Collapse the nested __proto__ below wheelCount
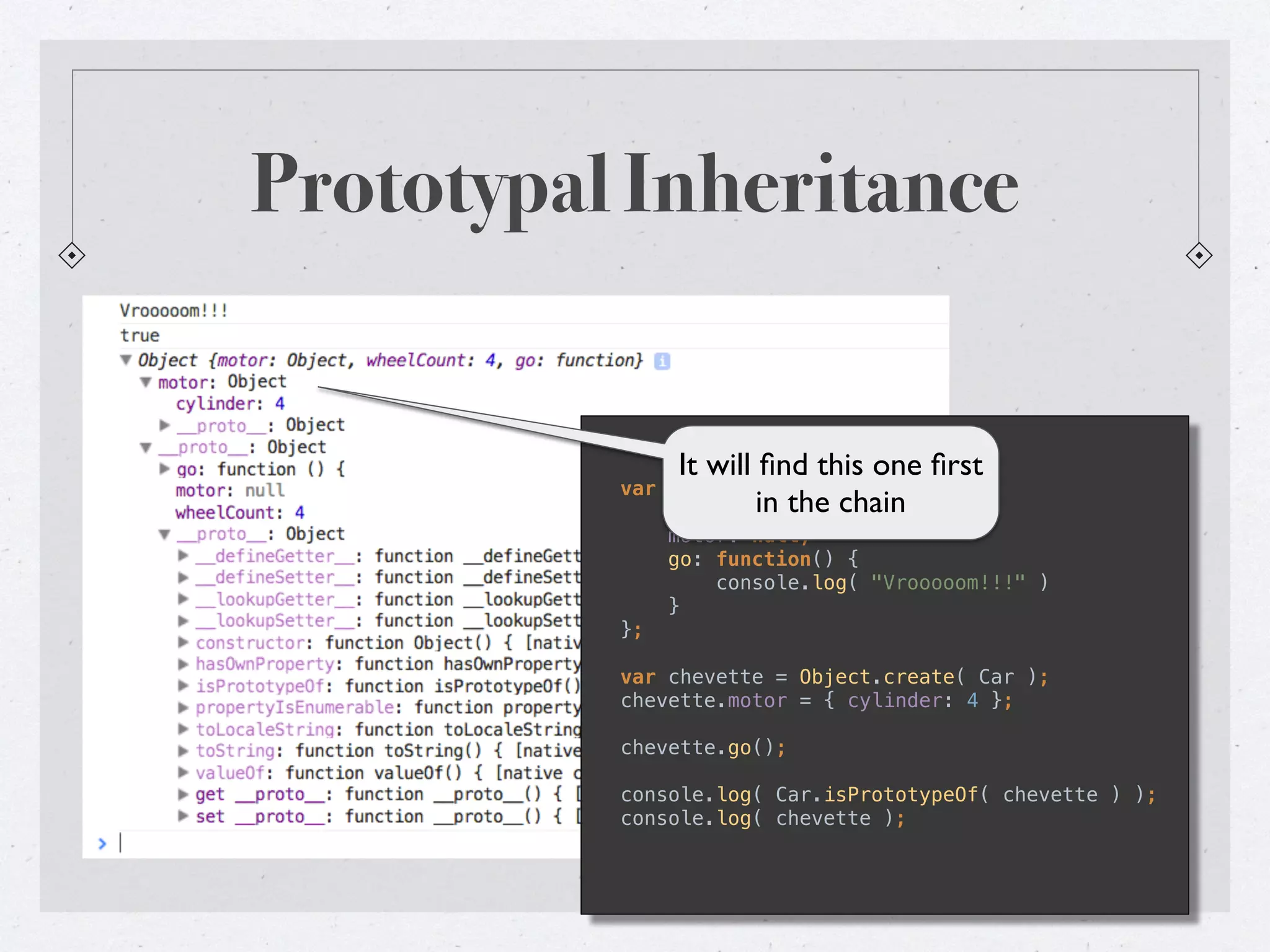Image resolution: width=1270 pixels, height=952 pixels. 165,534
